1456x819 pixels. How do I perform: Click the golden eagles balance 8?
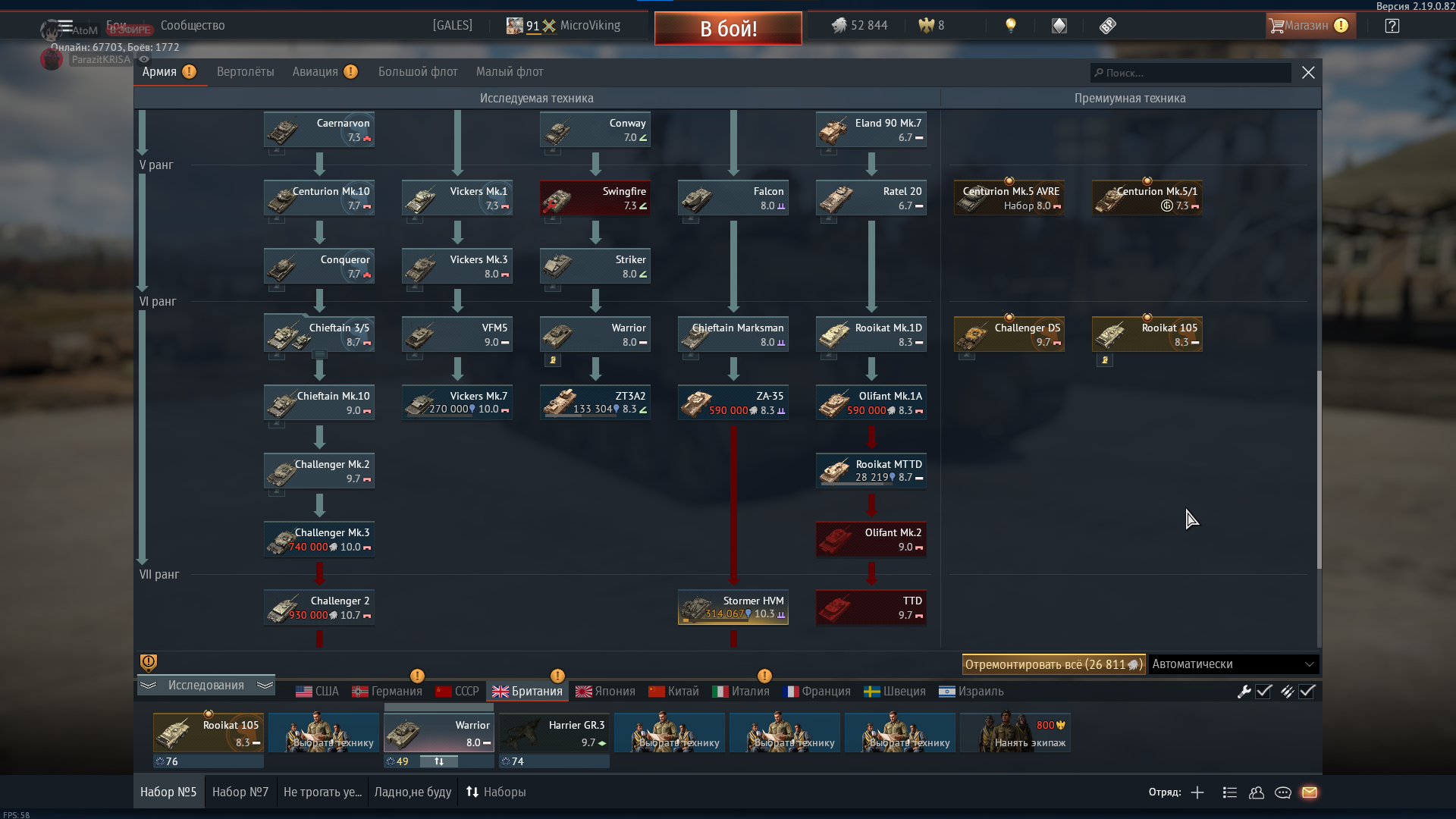(931, 25)
